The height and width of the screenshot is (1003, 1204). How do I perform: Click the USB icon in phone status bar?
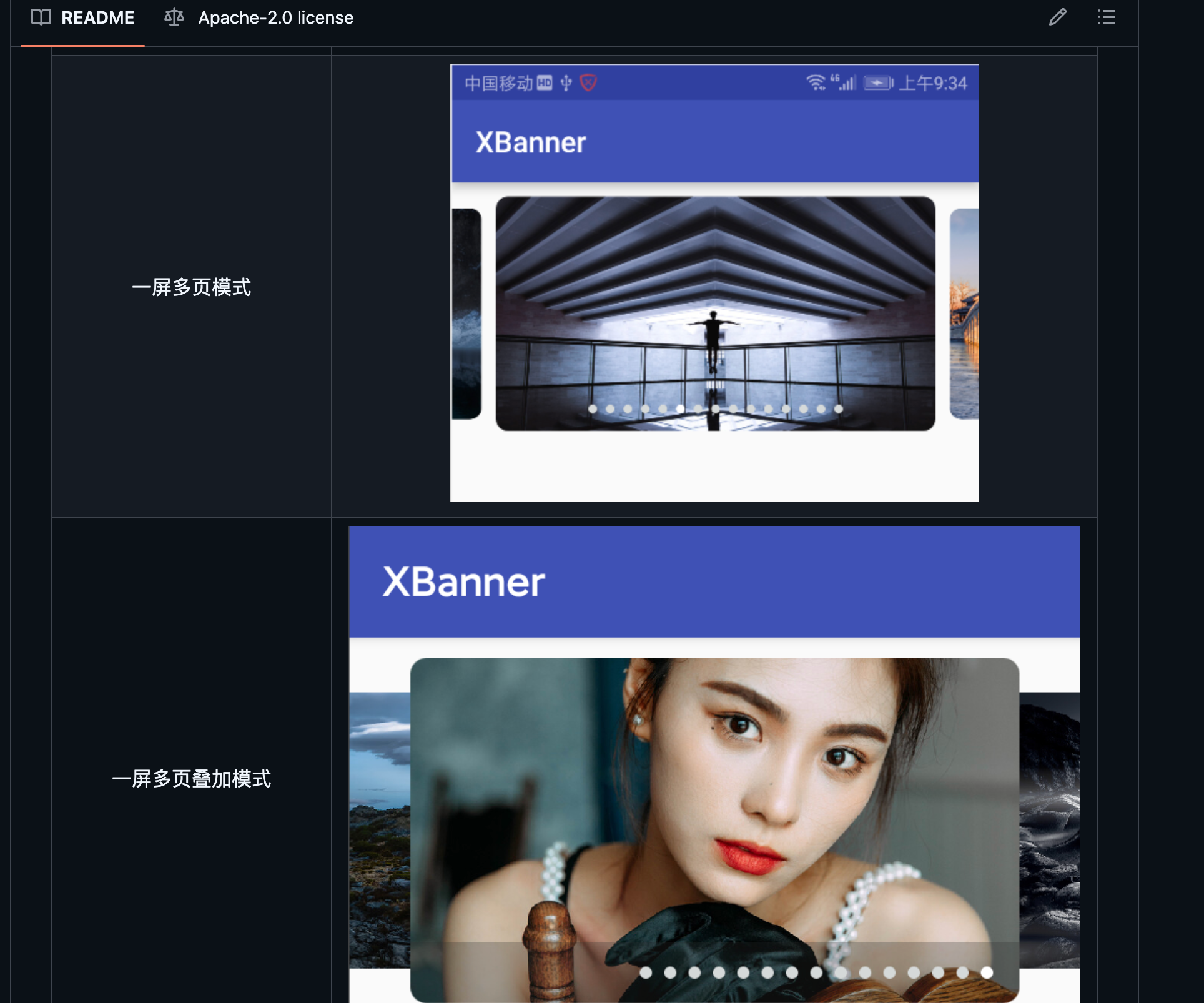point(566,82)
